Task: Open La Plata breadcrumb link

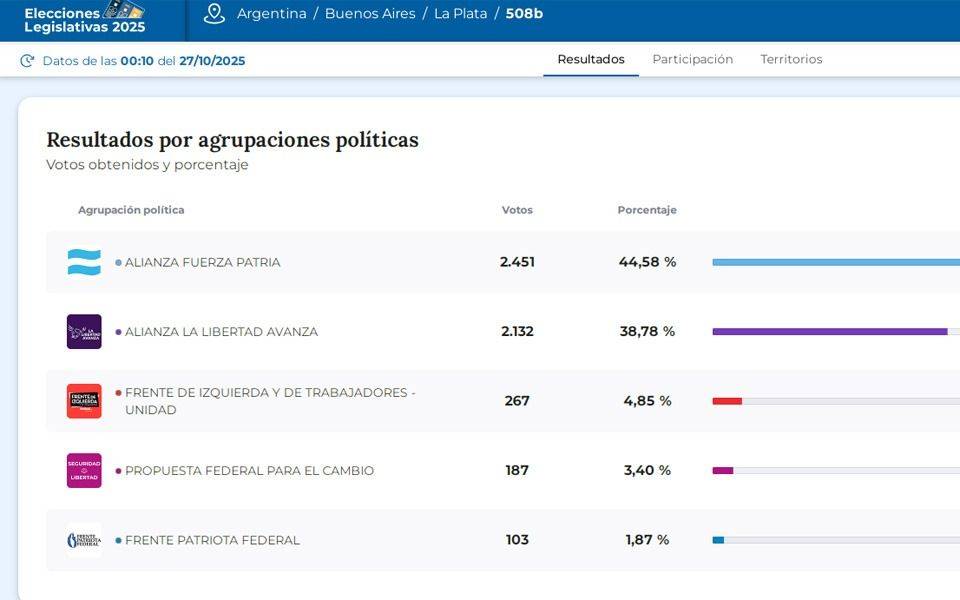Action: pos(460,14)
